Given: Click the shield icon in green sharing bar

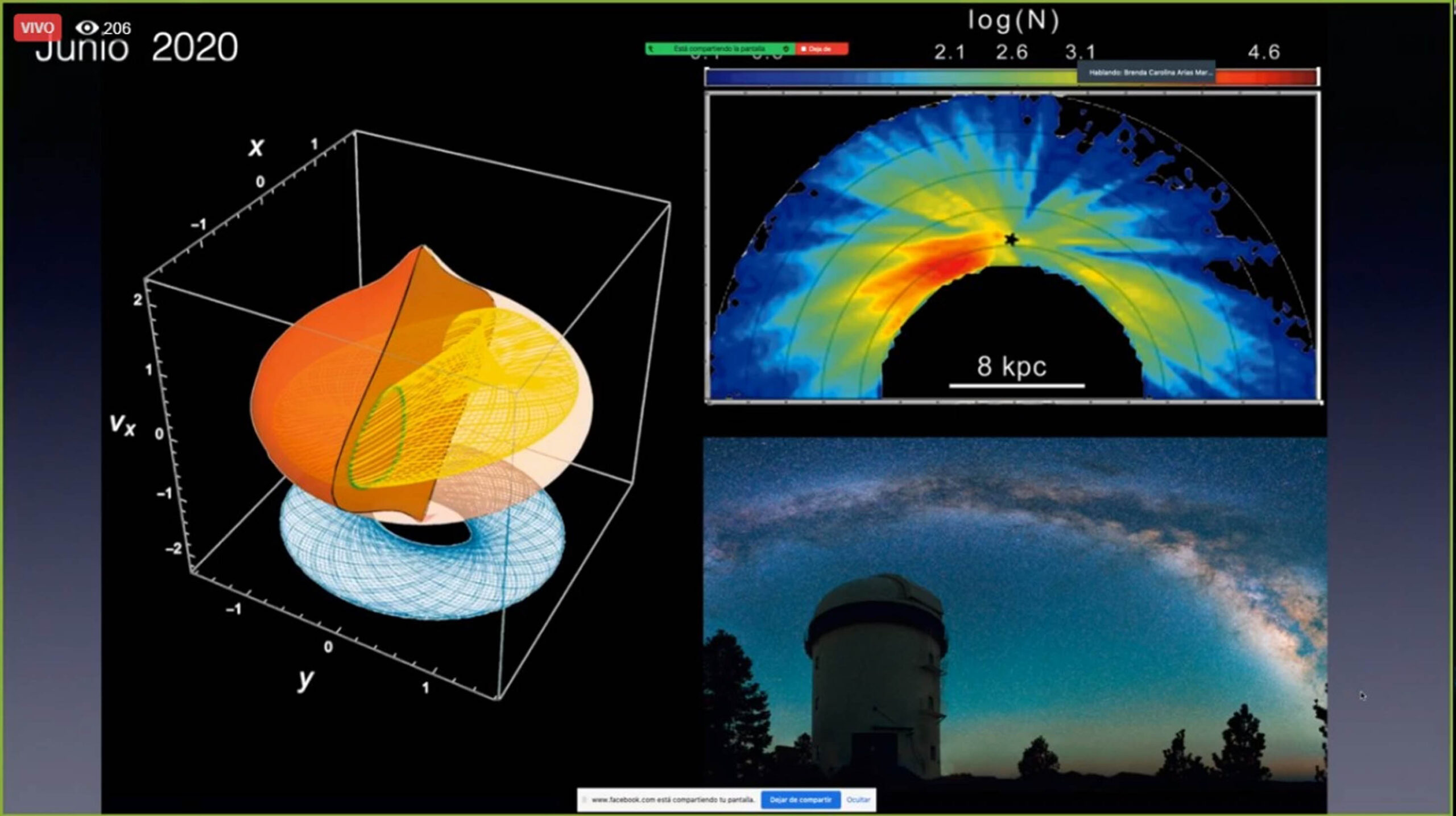Looking at the screenshot, I should (786, 49).
